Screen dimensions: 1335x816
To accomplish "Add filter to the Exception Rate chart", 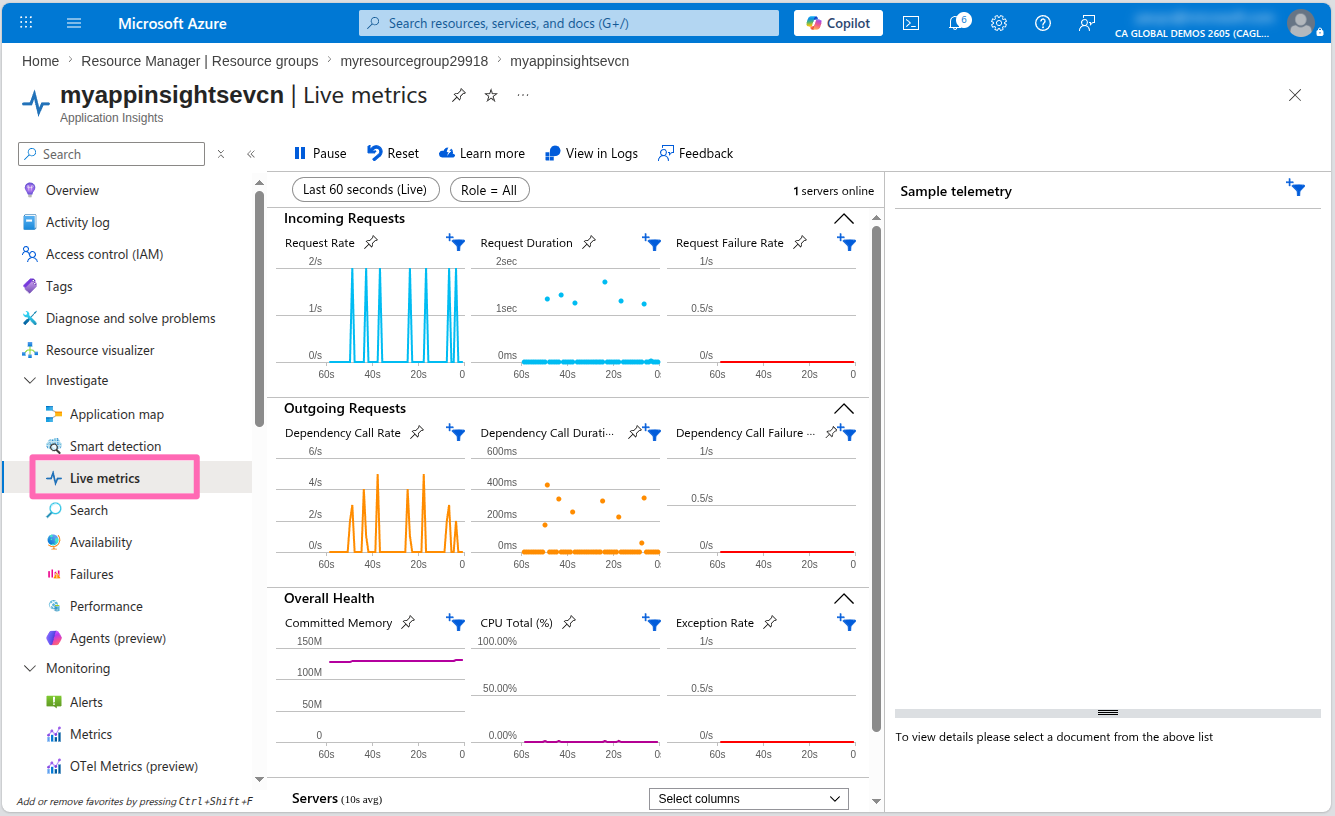I will click(846, 622).
